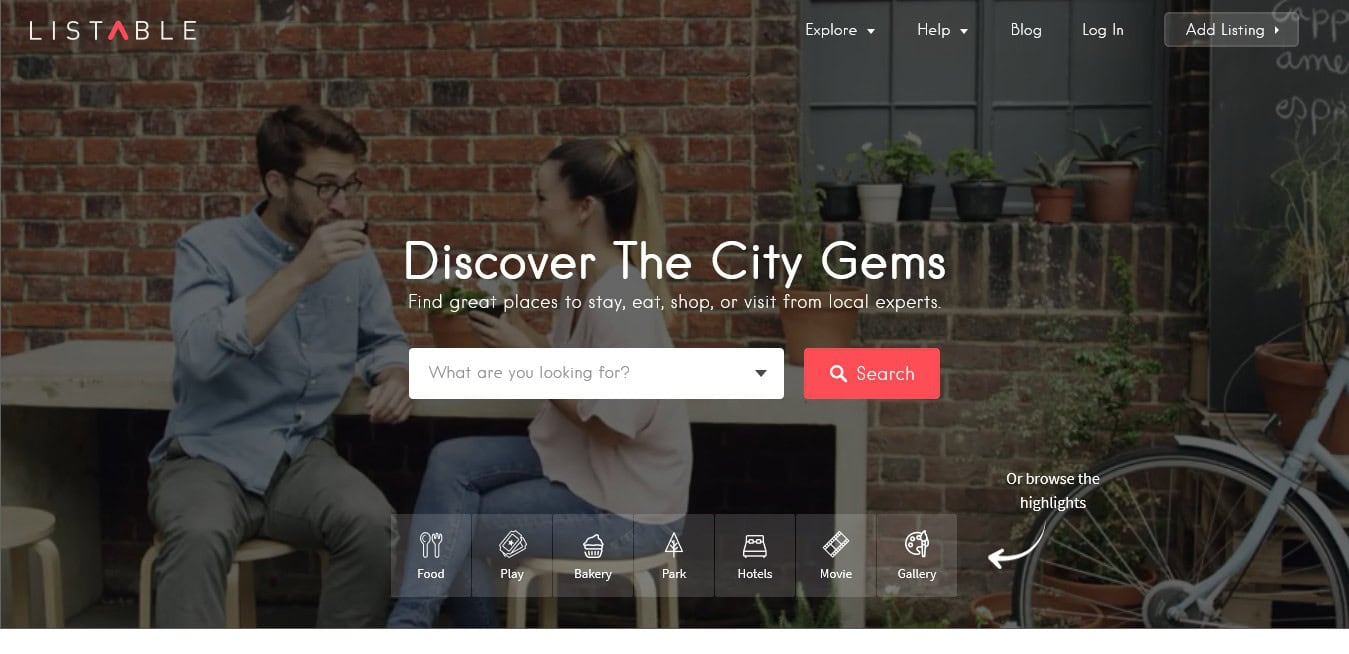Browse the Park tree icon

(x=674, y=545)
